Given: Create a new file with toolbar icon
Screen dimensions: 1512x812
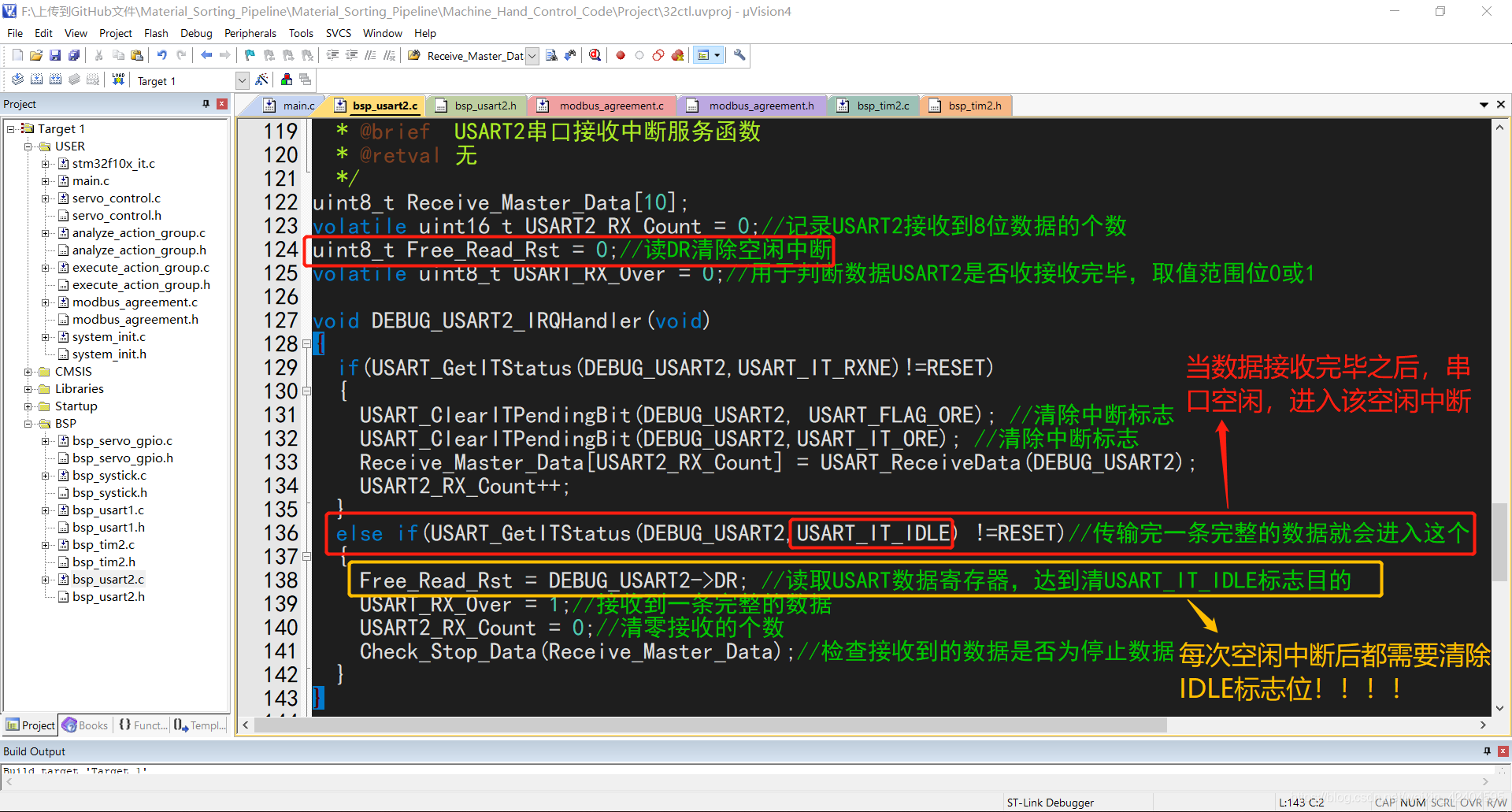Looking at the screenshot, I should [x=17, y=55].
